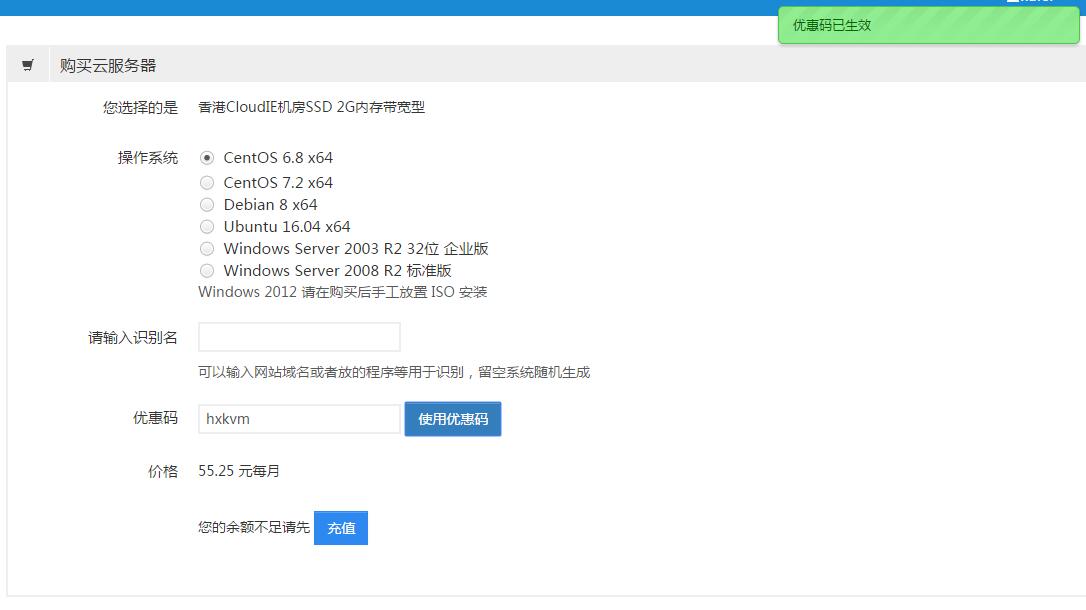Click the selected plan text 香港CloudIE机房SSD 2G内存带宽型
This screenshot has width=1086, height=610.
[312, 107]
